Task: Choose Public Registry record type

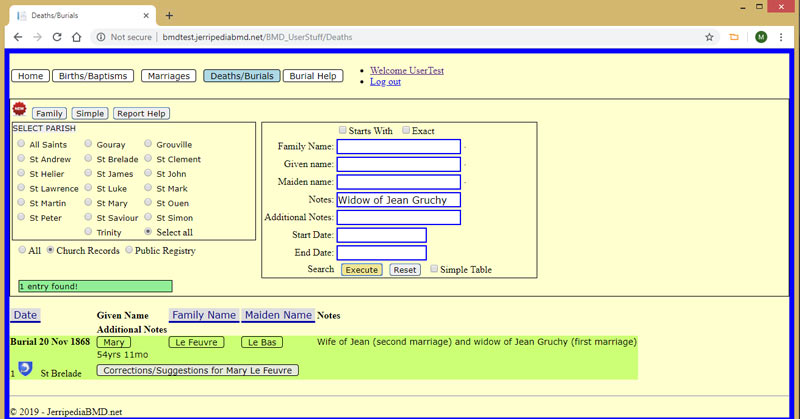Action: point(128,251)
